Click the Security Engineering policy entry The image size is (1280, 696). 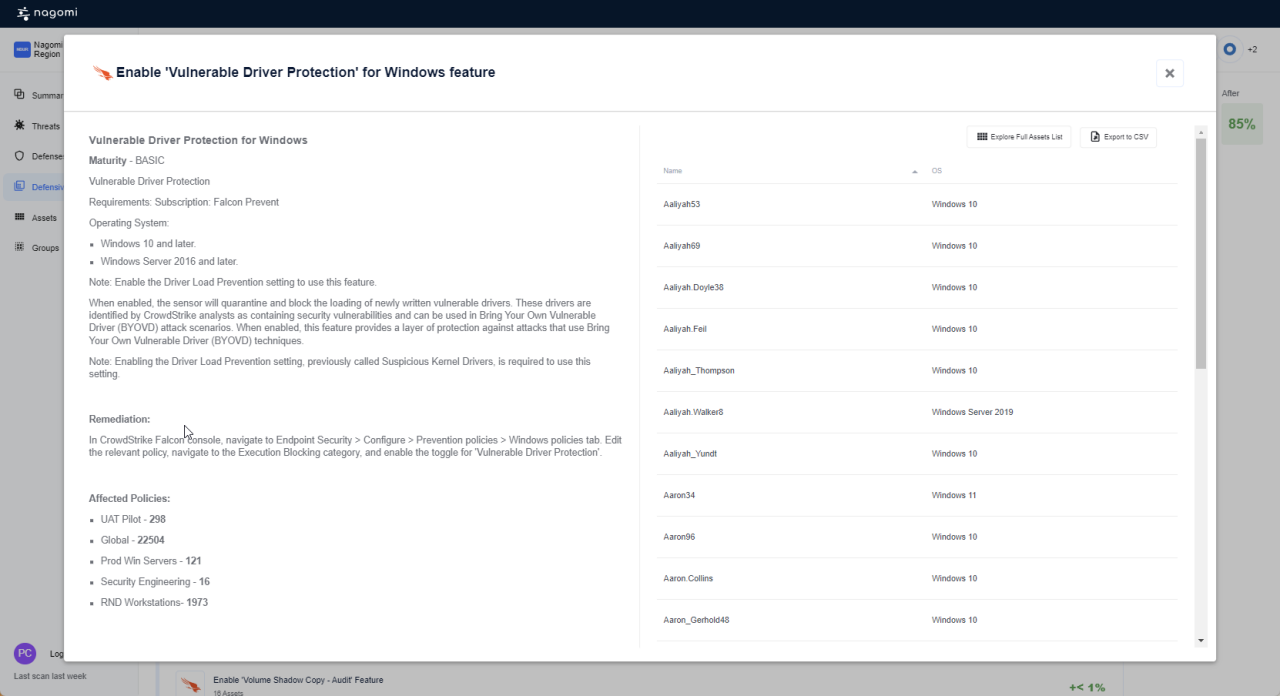pos(155,582)
